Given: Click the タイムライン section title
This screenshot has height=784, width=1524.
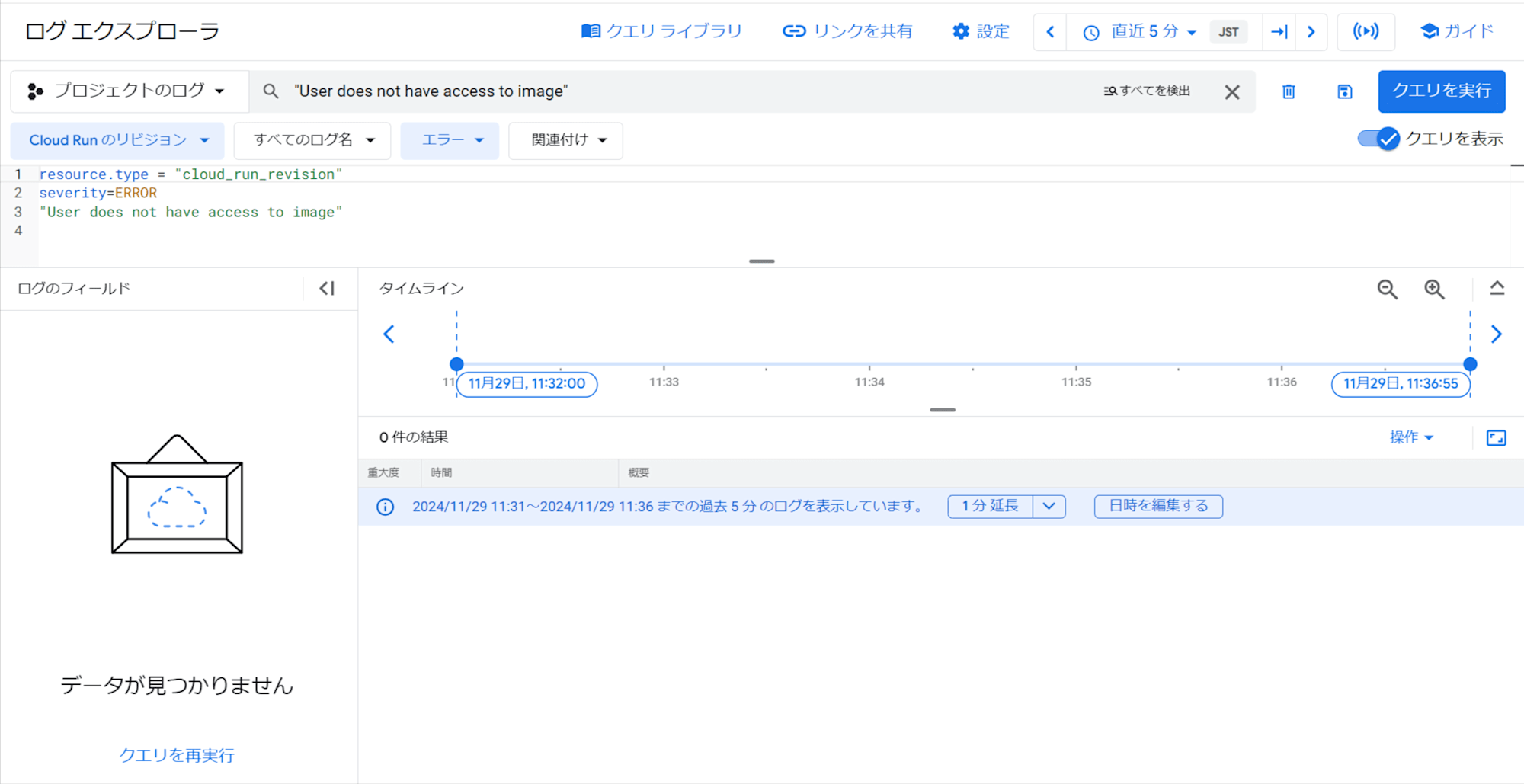Looking at the screenshot, I should (421, 289).
